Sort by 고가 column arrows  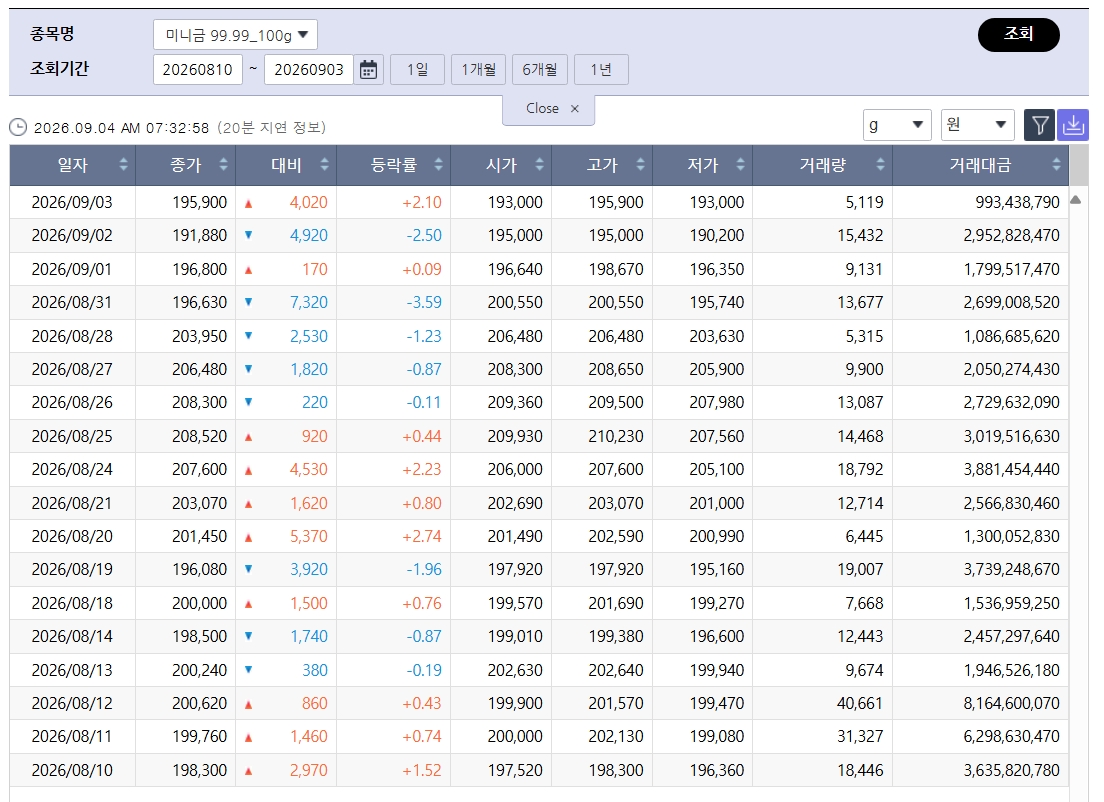point(641,165)
